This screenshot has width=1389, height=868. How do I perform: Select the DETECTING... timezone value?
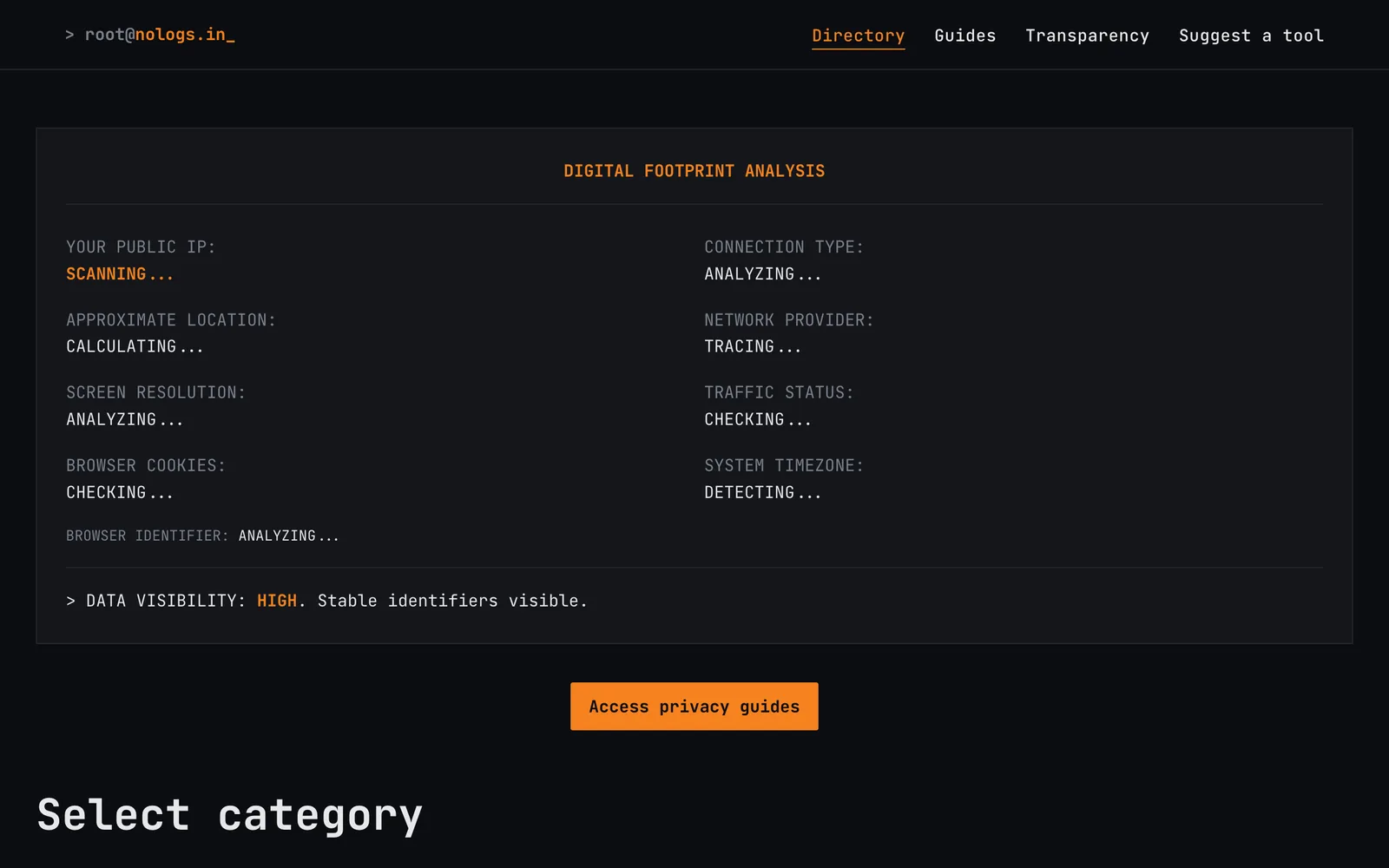pos(762,492)
